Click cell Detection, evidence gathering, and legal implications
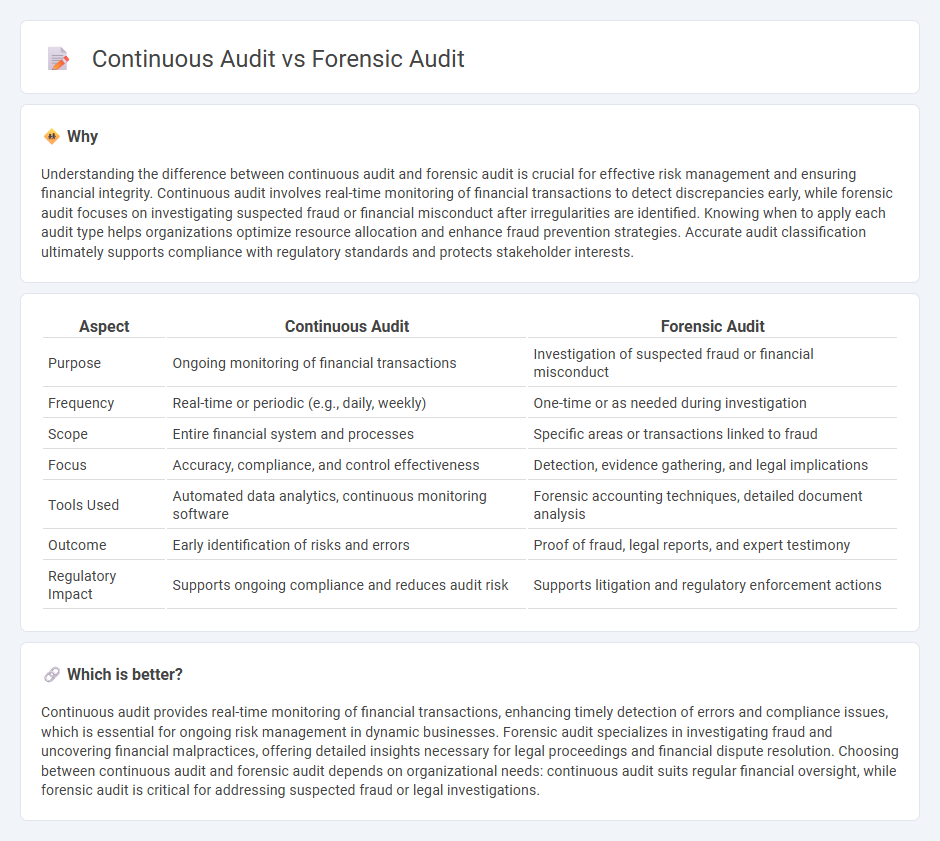Image resolution: width=940 pixels, height=841 pixels. click(x=712, y=465)
